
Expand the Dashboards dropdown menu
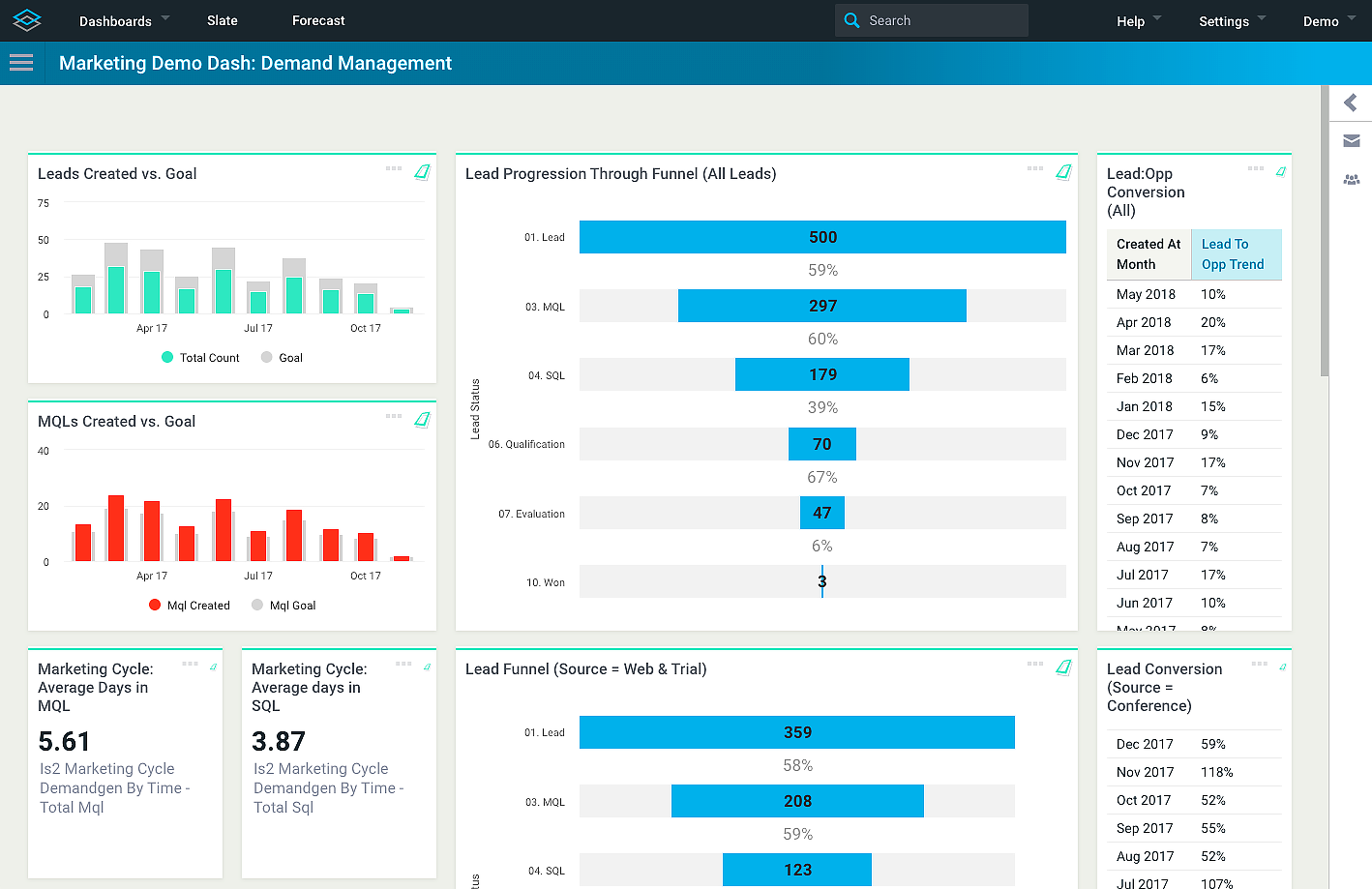124,21
